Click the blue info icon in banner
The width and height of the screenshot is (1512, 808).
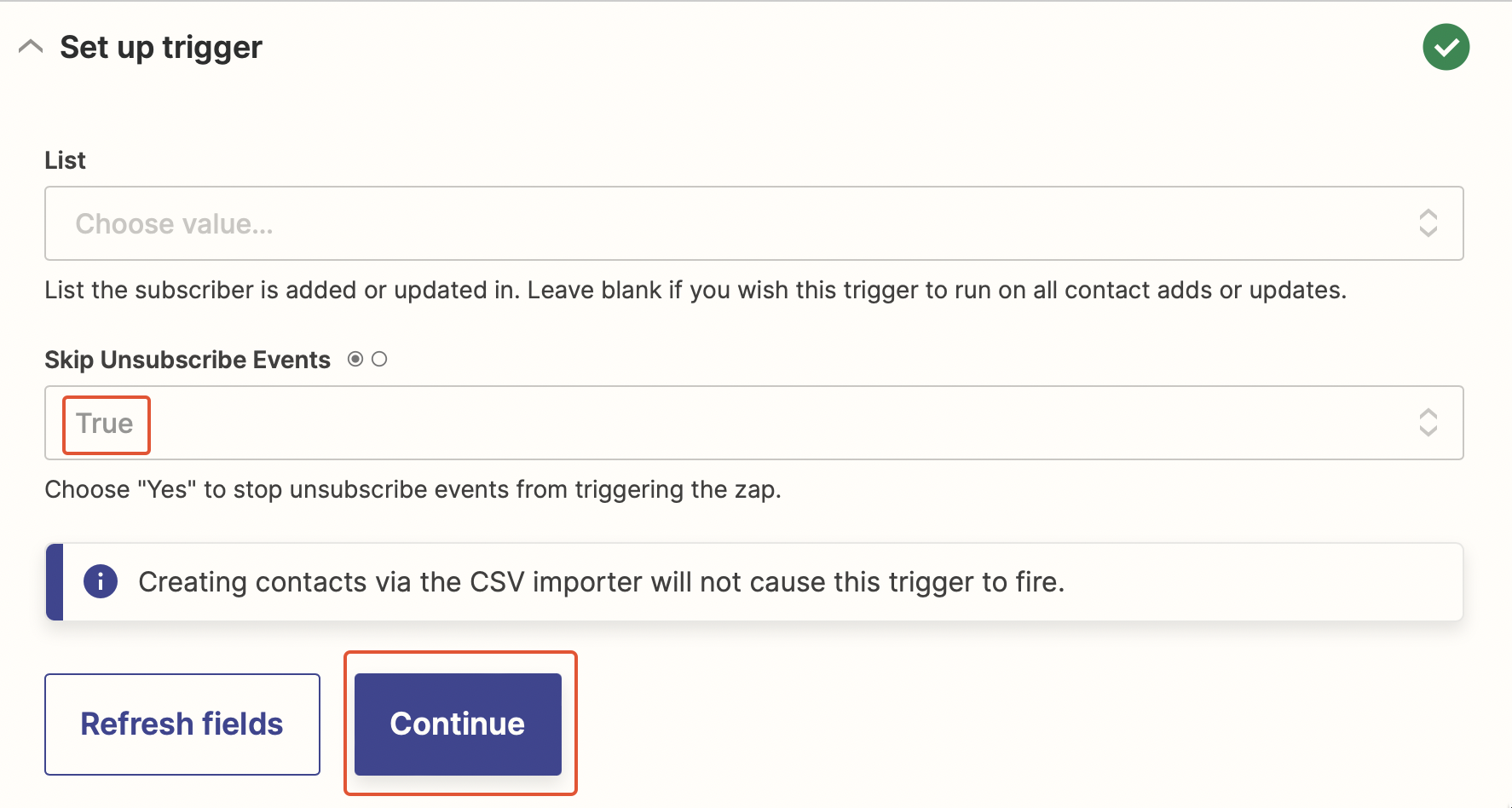(101, 582)
